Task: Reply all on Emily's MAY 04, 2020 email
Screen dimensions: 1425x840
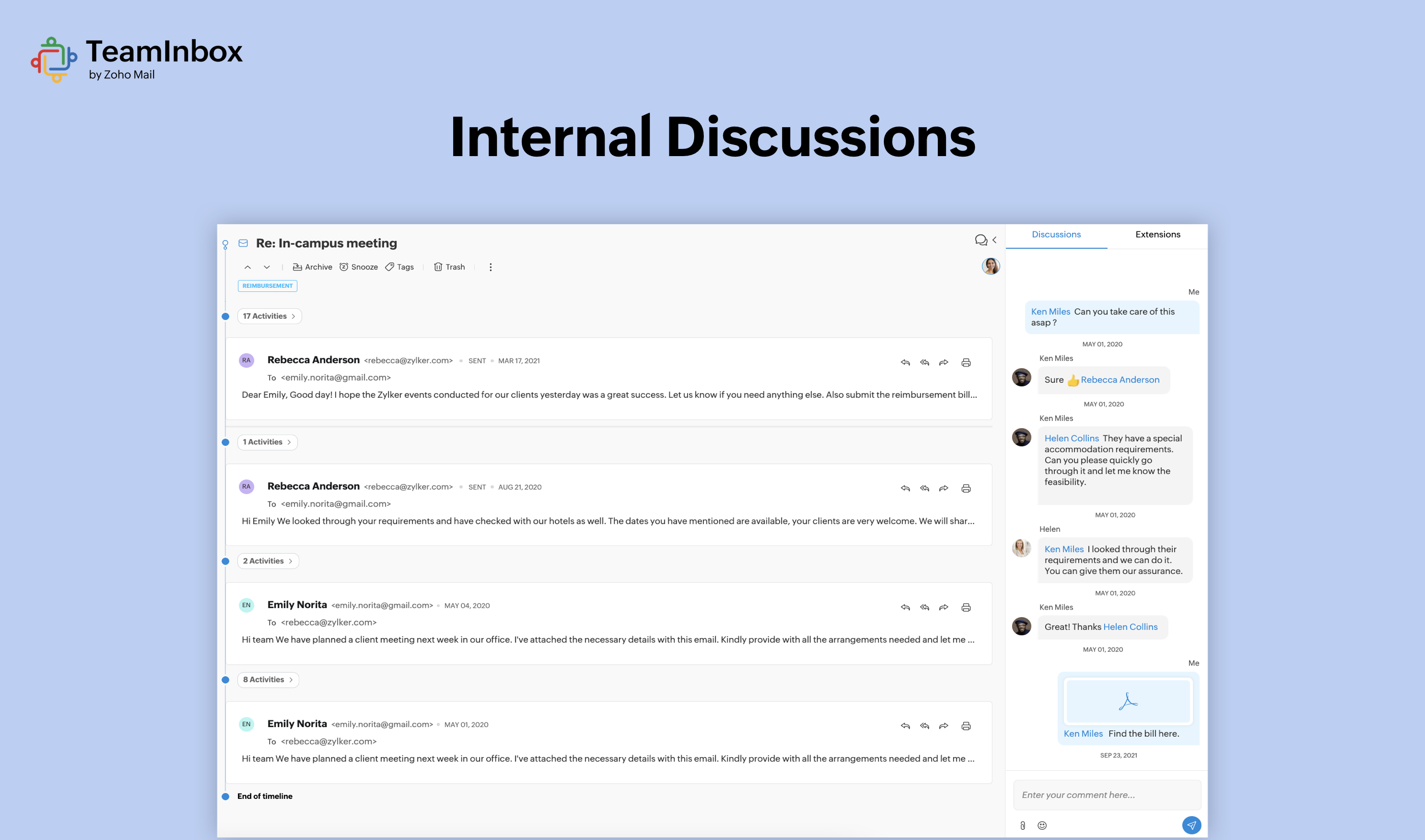Action: pyautogui.click(x=924, y=607)
